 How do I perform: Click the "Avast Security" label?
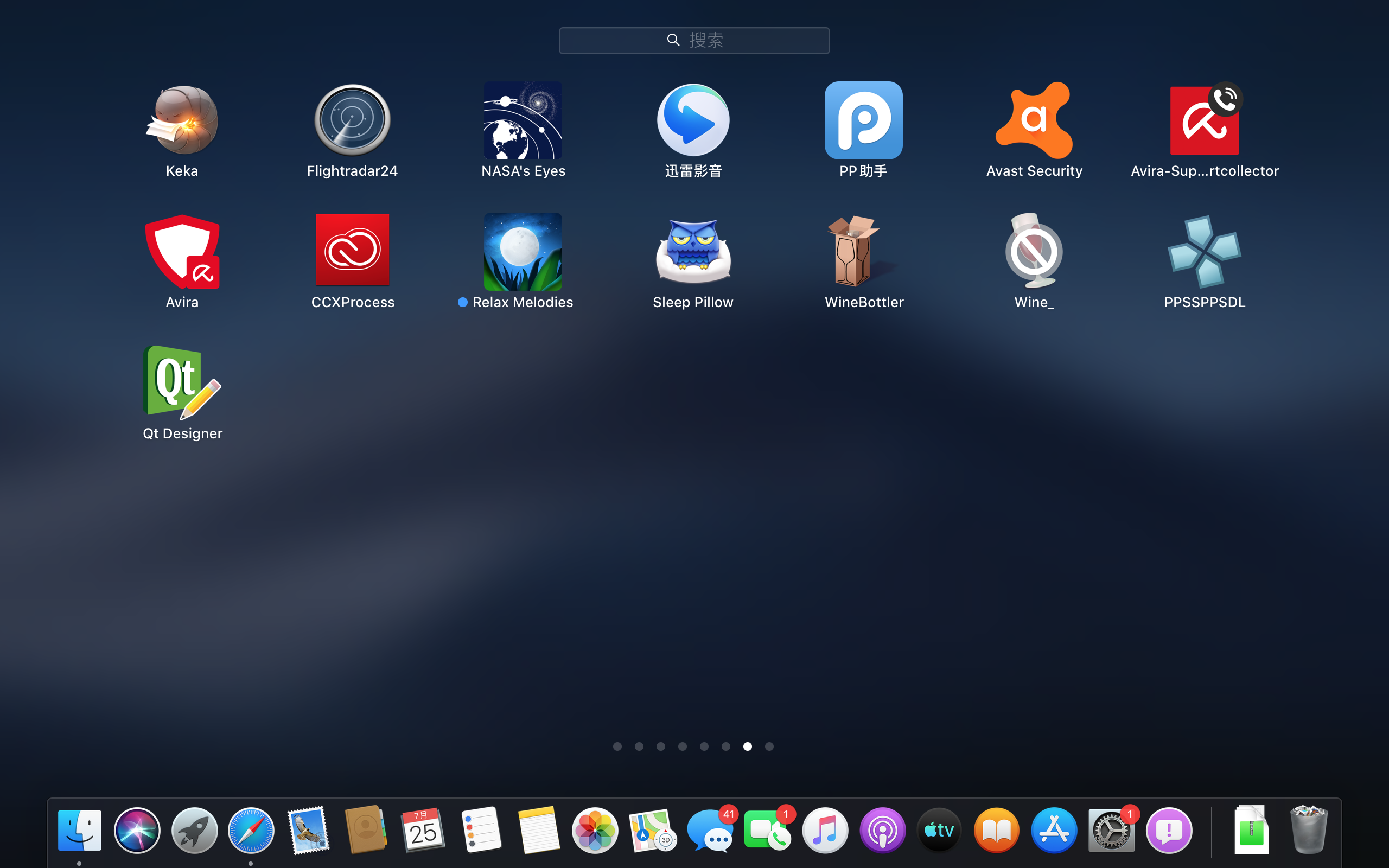click(1034, 171)
